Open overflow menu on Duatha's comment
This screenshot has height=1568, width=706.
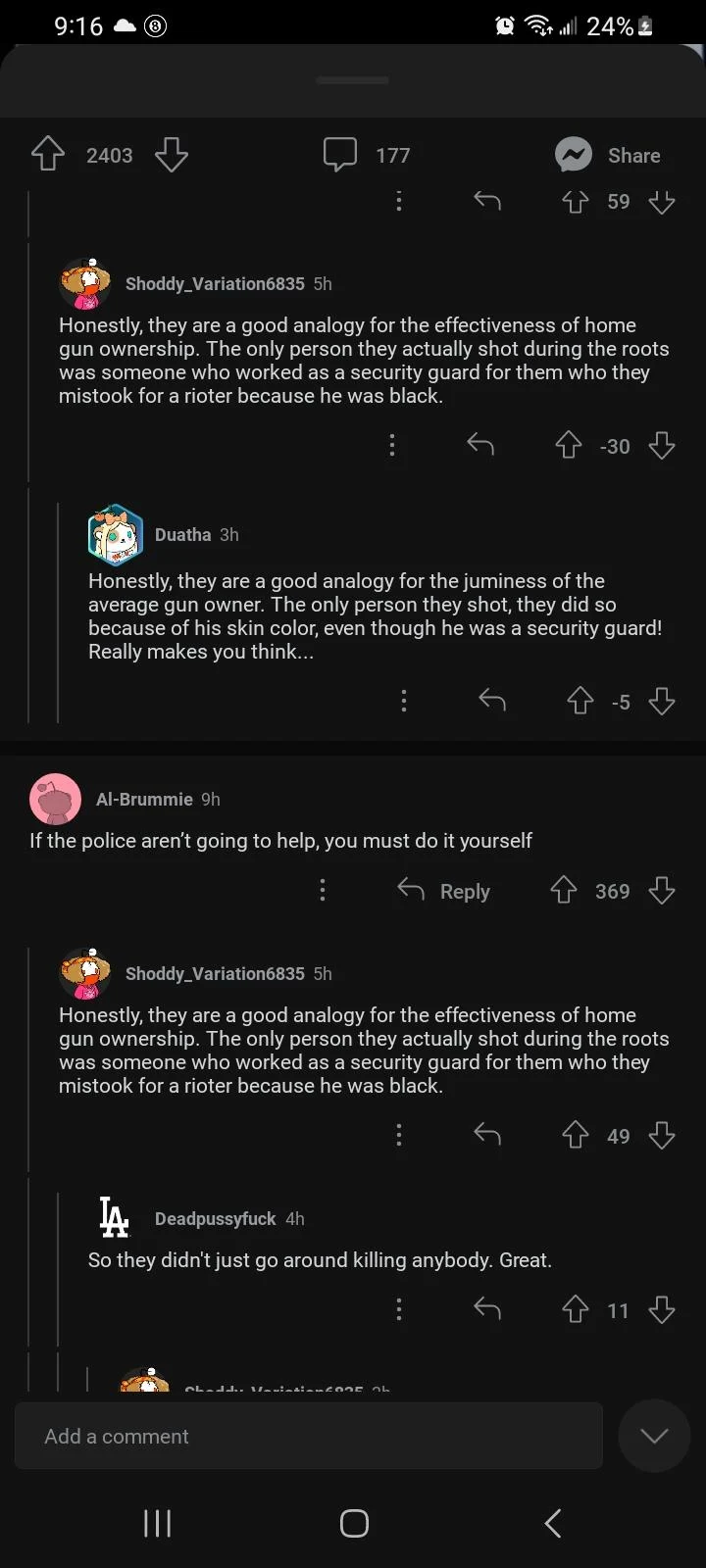pyautogui.click(x=403, y=701)
